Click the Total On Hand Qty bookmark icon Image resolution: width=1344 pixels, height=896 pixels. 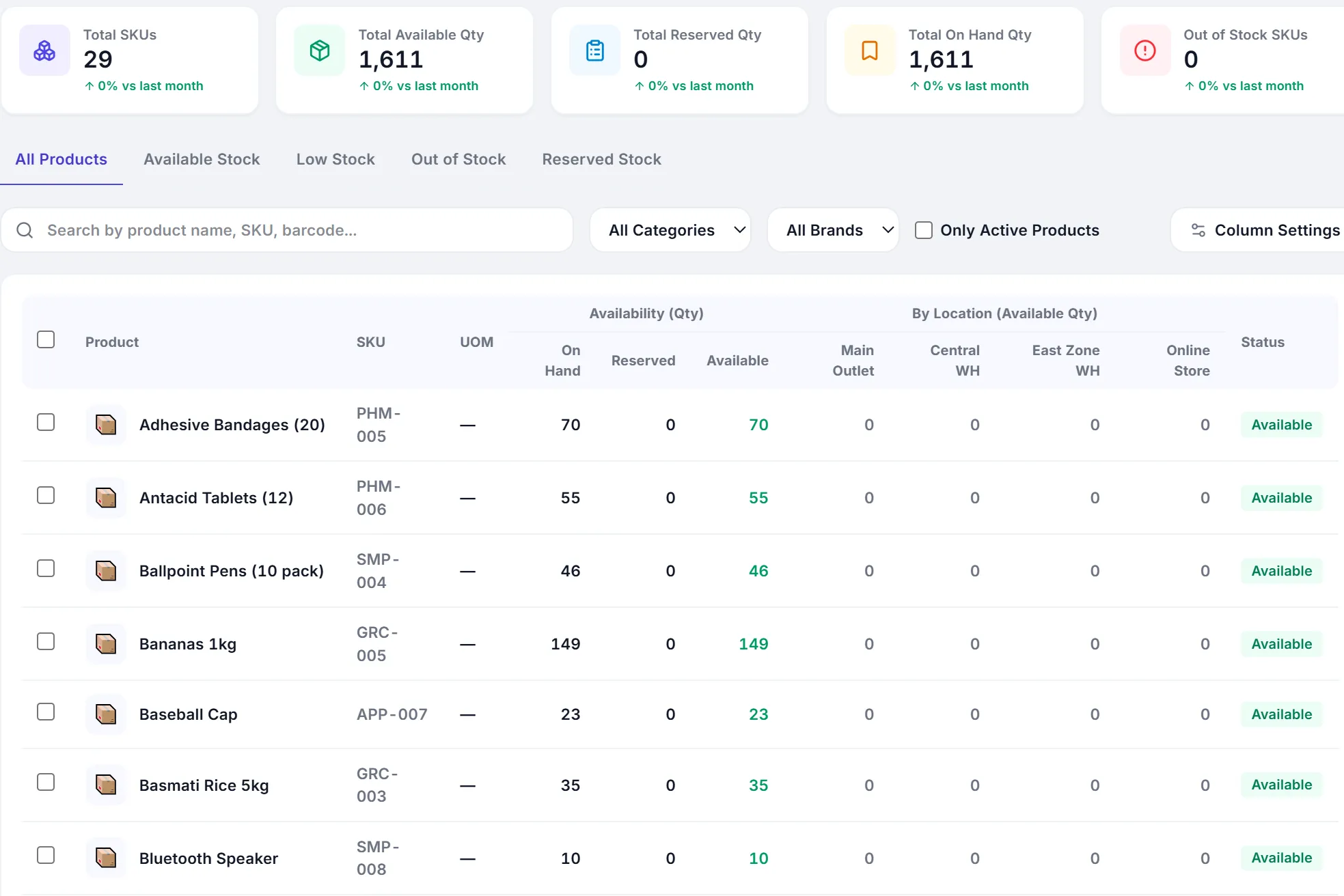coord(870,51)
